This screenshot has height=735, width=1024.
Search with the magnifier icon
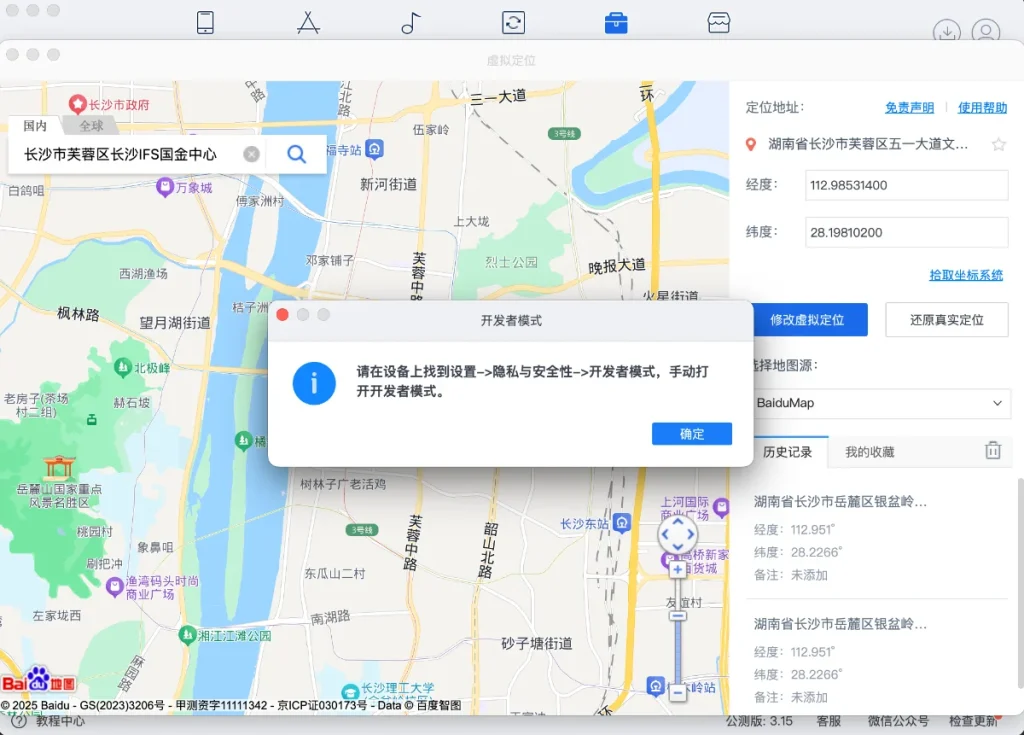(296, 154)
